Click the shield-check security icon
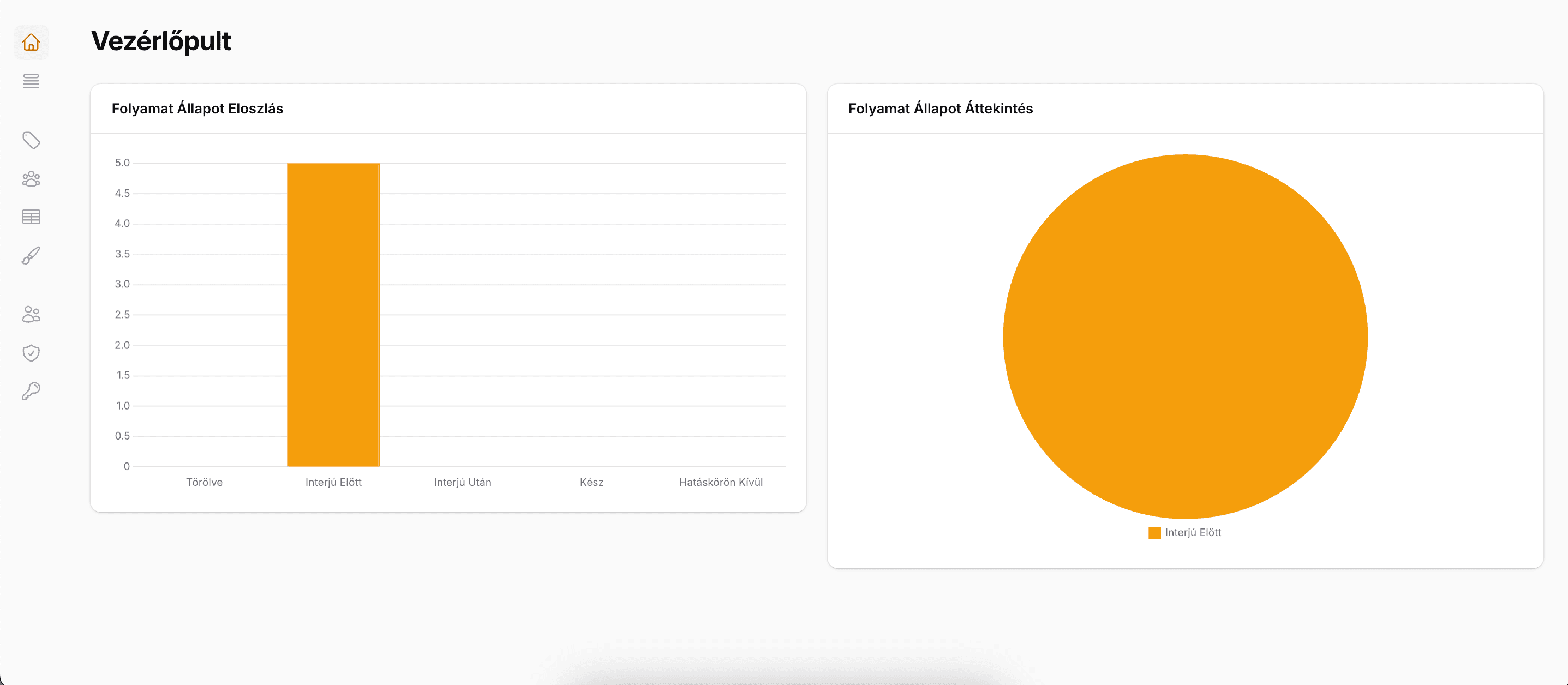1568x685 pixels. tap(31, 352)
